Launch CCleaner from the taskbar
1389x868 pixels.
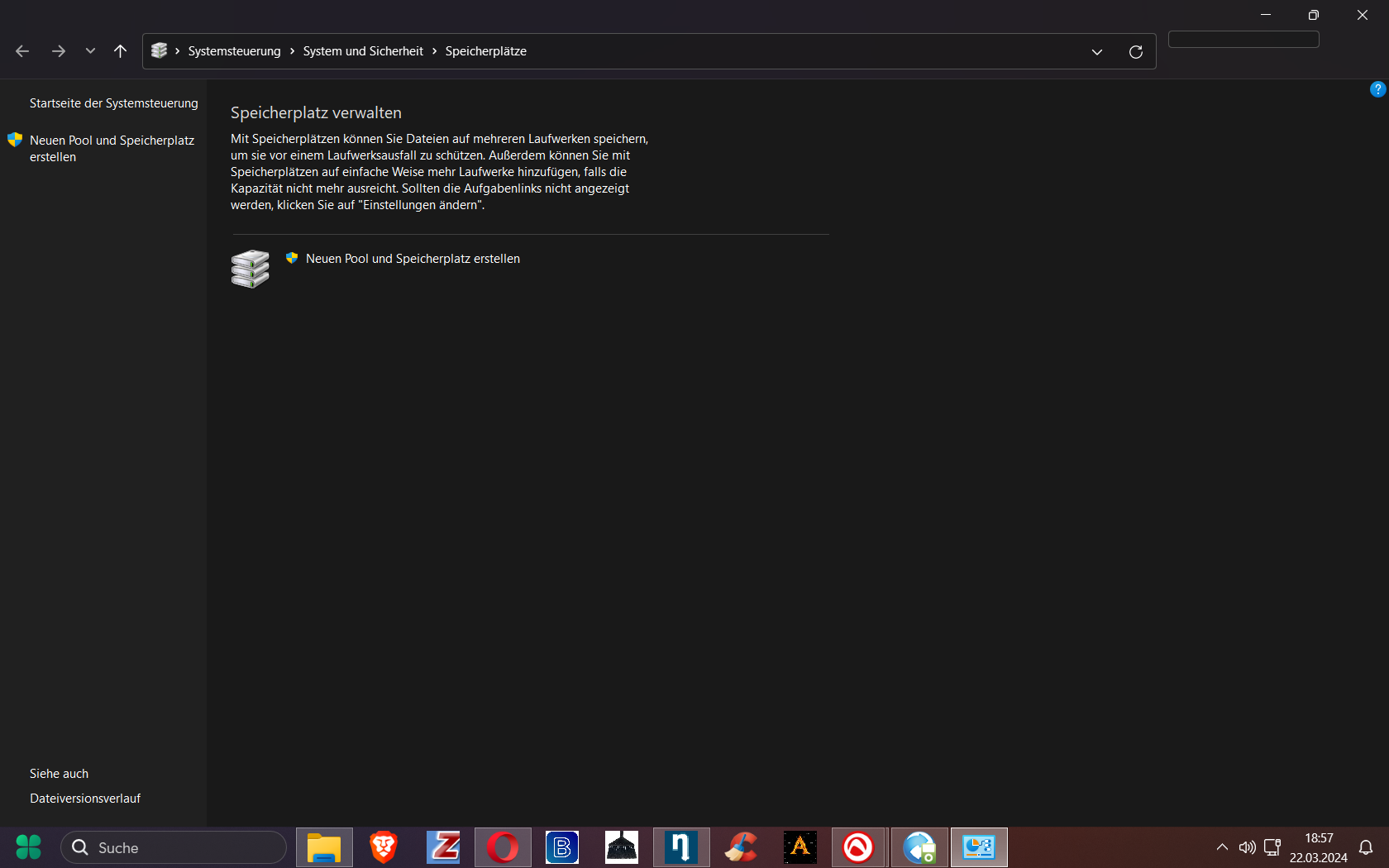[x=741, y=847]
